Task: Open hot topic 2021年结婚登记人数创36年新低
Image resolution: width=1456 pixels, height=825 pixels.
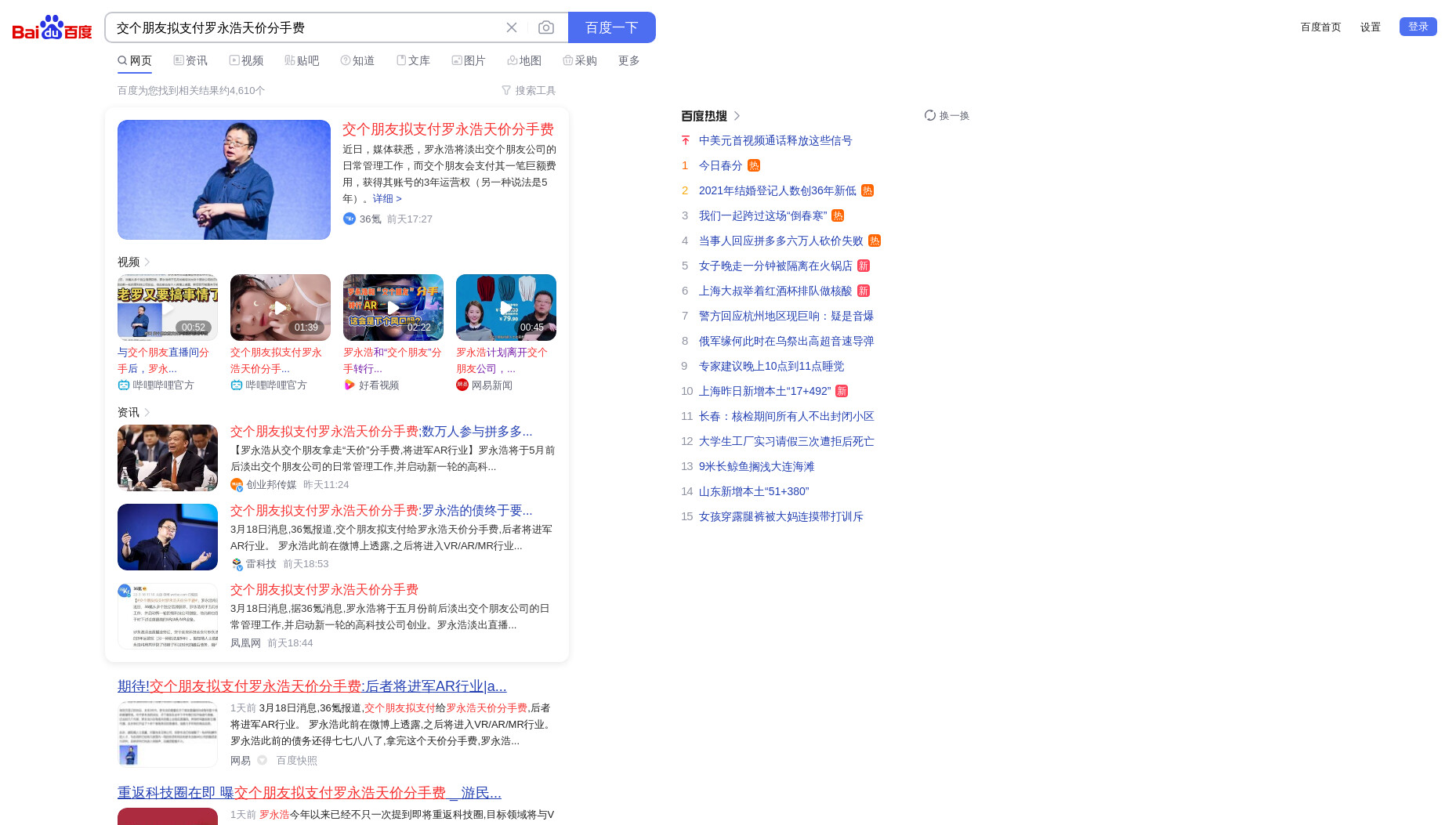Action: tap(777, 191)
